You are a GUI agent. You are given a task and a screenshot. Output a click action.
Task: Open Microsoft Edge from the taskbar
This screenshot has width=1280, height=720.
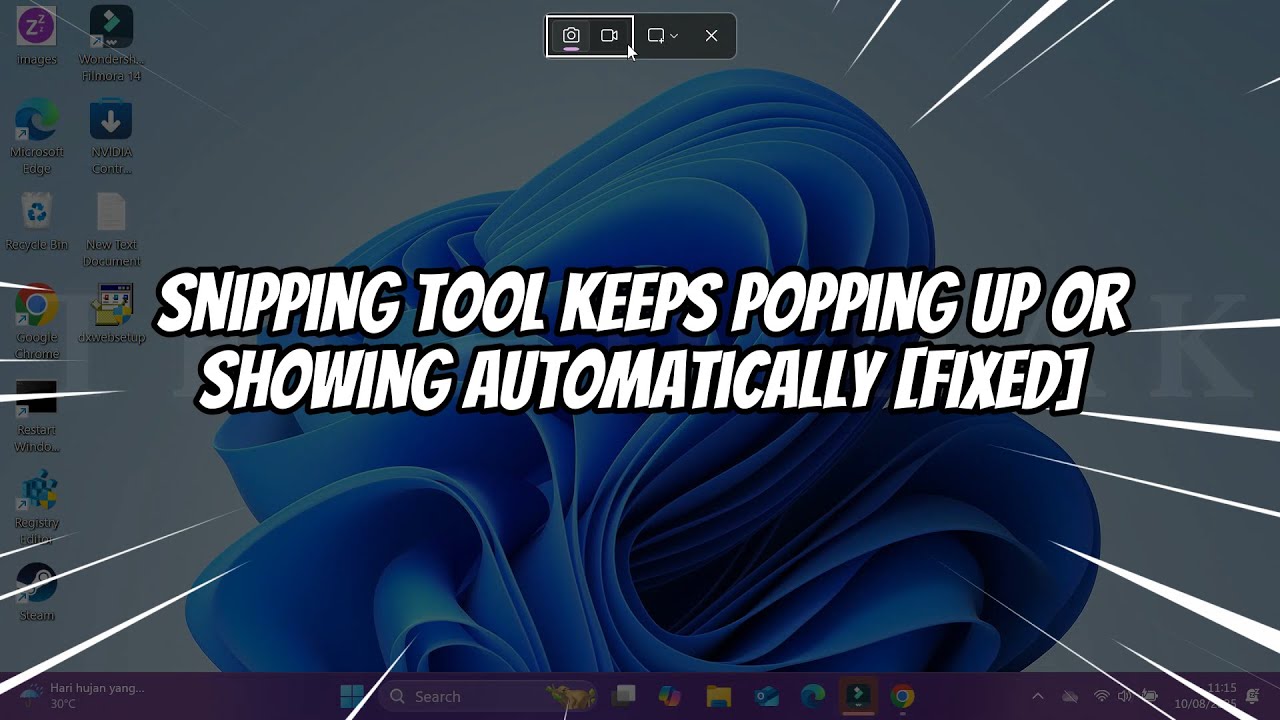point(812,696)
